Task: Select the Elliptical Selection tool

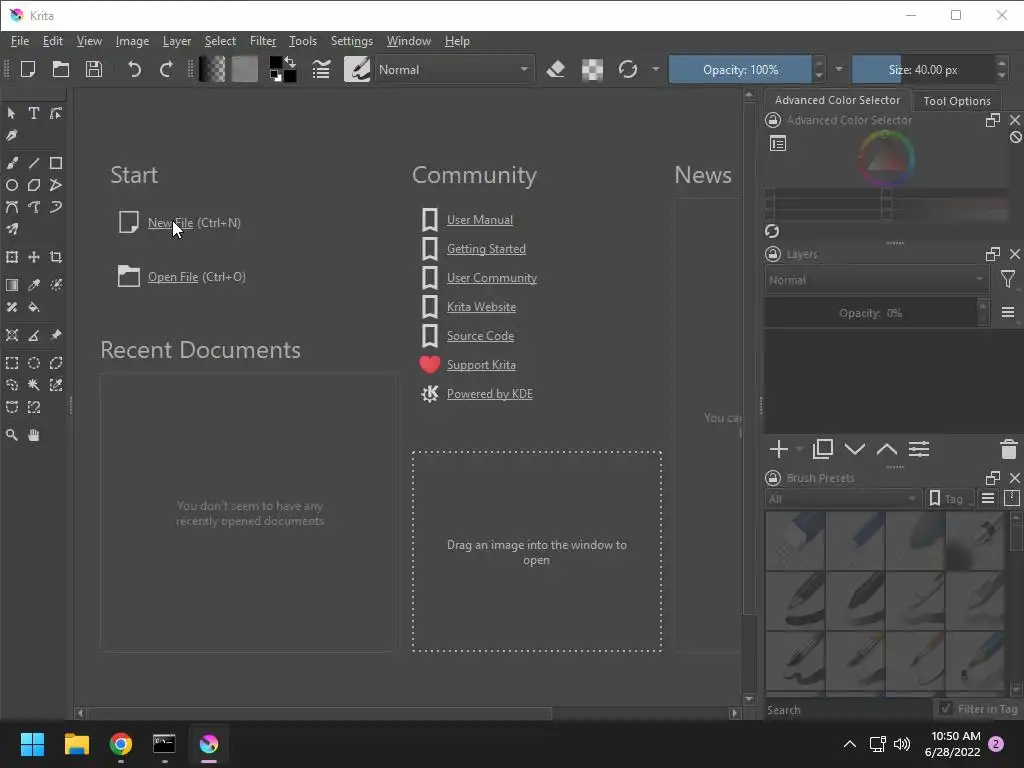Action: click(x=34, y=363)
